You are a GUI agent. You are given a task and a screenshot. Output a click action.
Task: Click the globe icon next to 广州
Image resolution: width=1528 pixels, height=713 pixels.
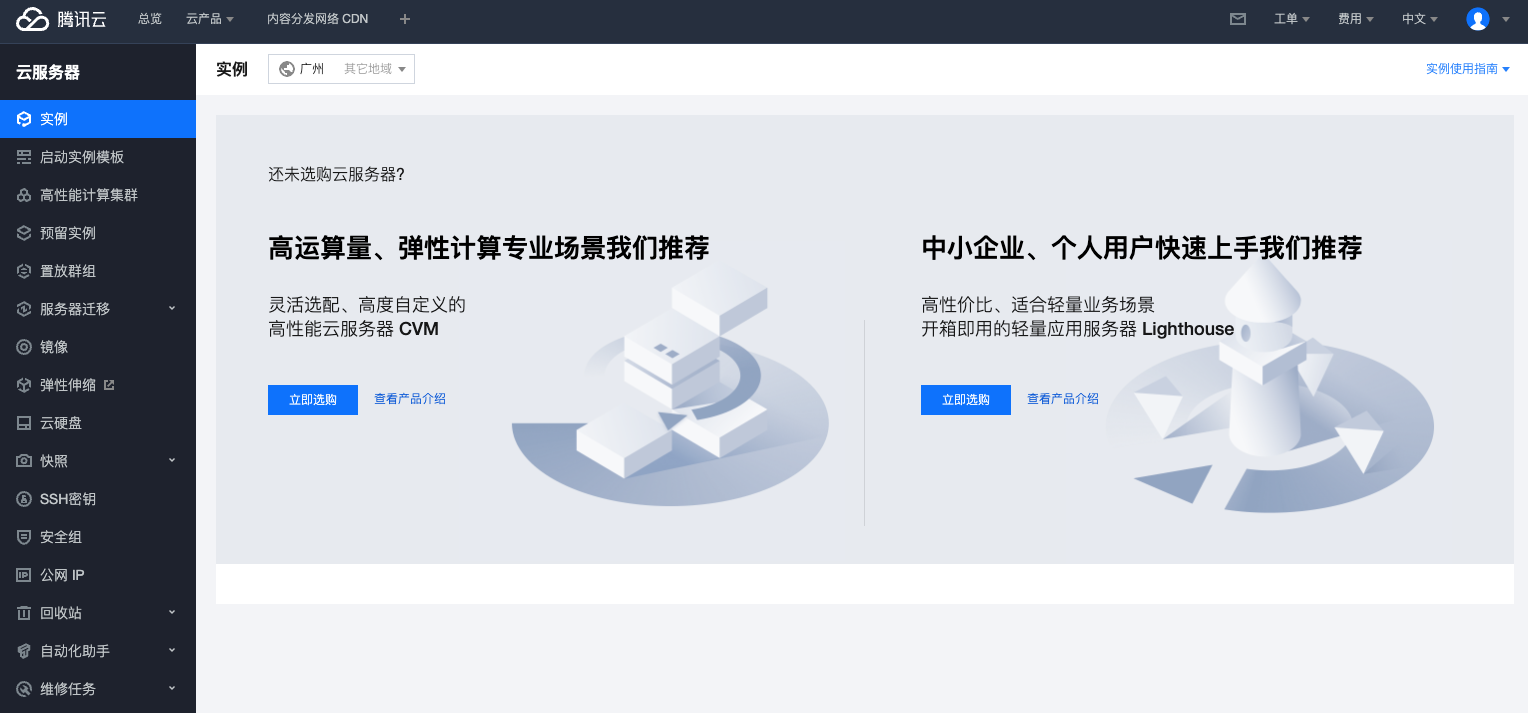click(x=287, y=69)
